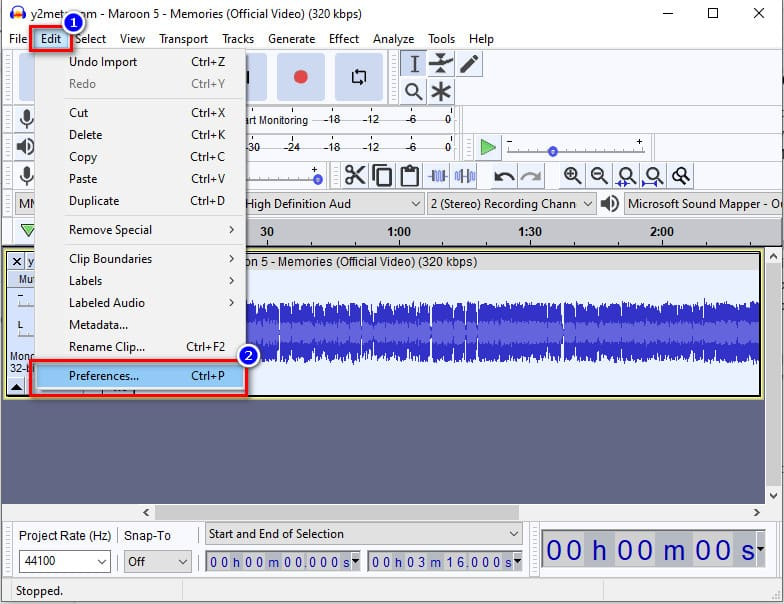Click Metadata... in the Edit menu
Viewport: 784px width, 604px height.
coord(98,325)
